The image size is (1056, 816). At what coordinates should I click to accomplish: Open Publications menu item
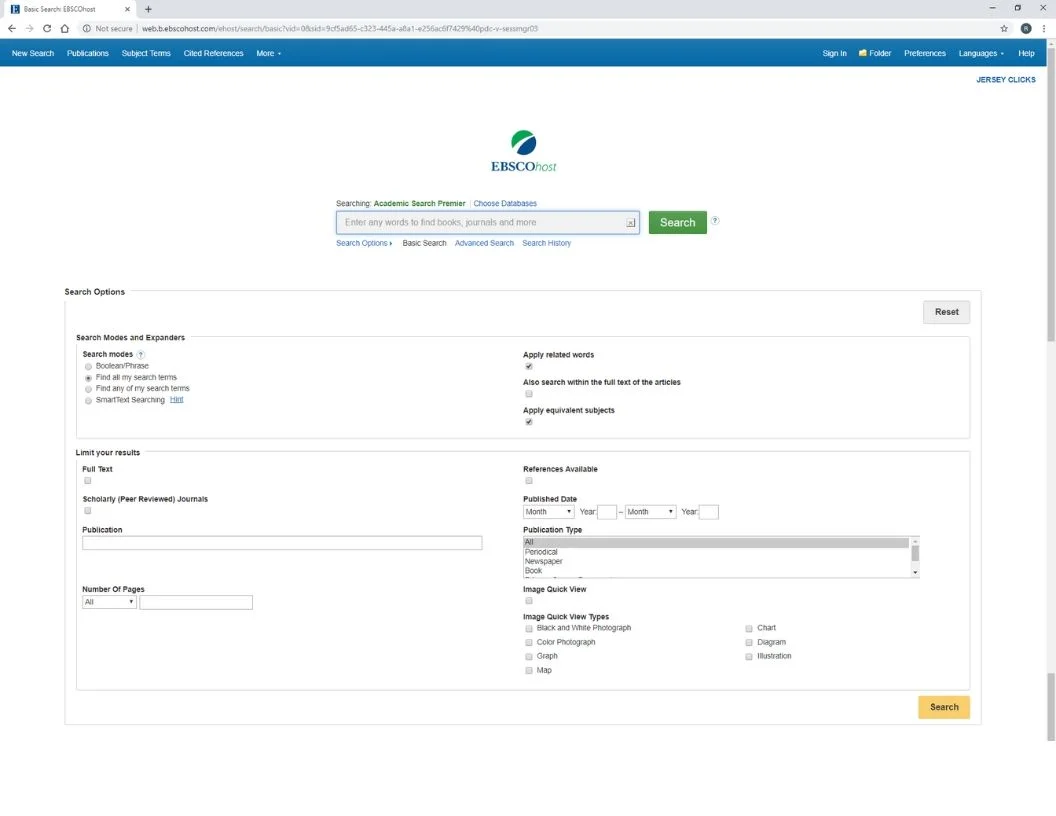point(88,53)
